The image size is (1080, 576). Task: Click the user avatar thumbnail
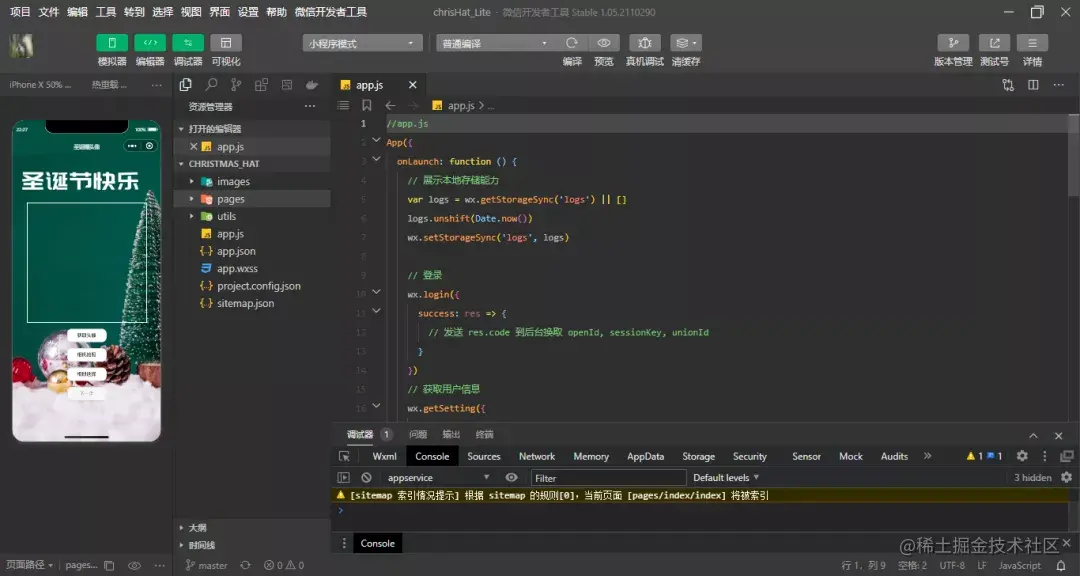pyautogui.click(x=21, y=45)
